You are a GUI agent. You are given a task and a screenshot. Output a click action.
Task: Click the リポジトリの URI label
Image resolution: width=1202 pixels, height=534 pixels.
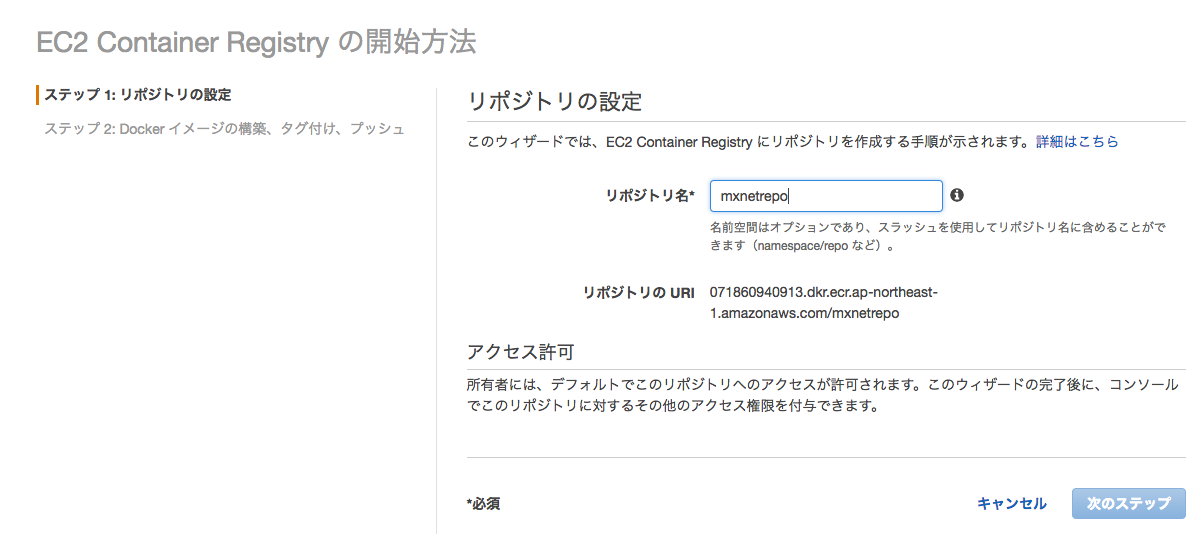coord(639,293)
